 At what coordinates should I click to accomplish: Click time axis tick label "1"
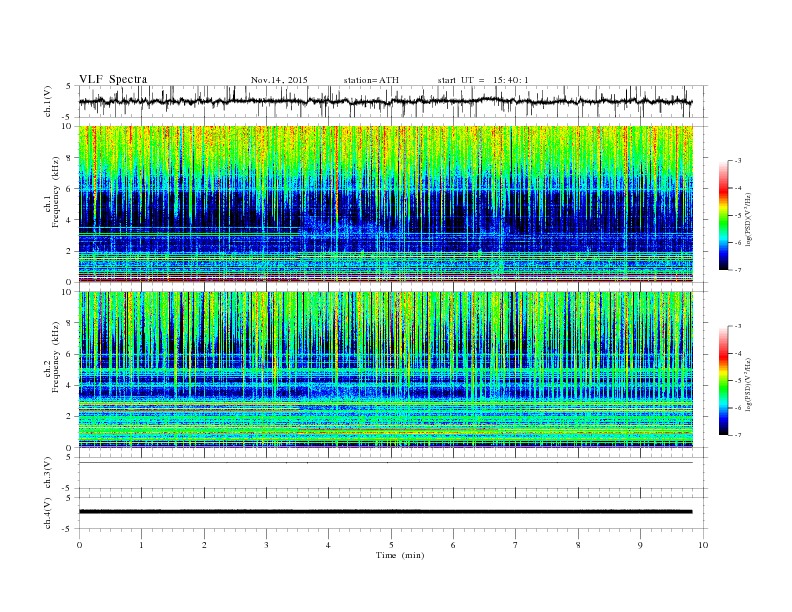142,545
